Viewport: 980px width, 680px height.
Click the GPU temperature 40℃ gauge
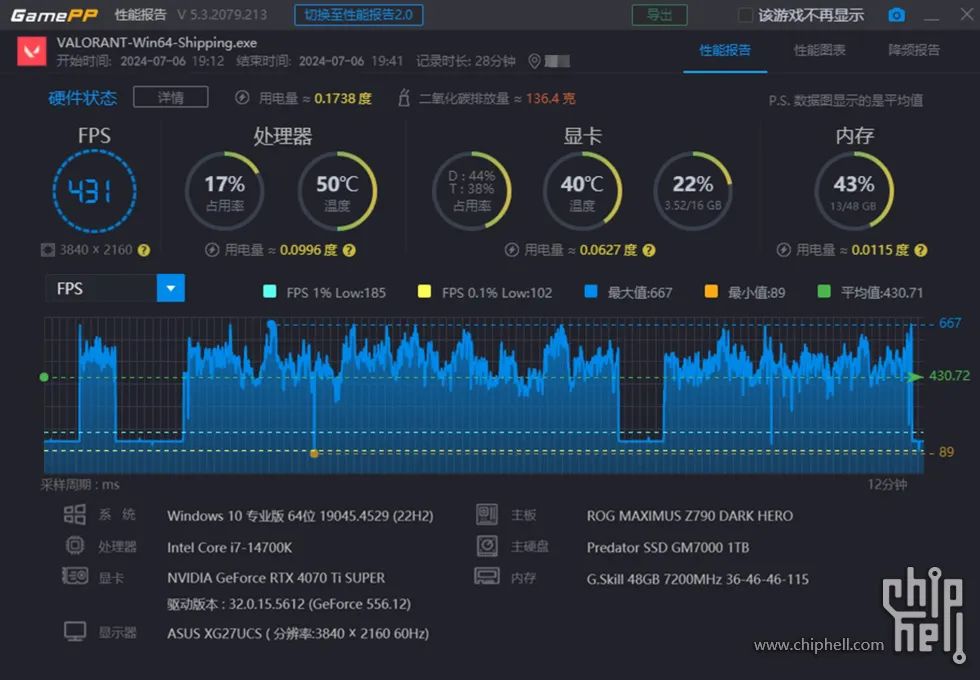582,191
